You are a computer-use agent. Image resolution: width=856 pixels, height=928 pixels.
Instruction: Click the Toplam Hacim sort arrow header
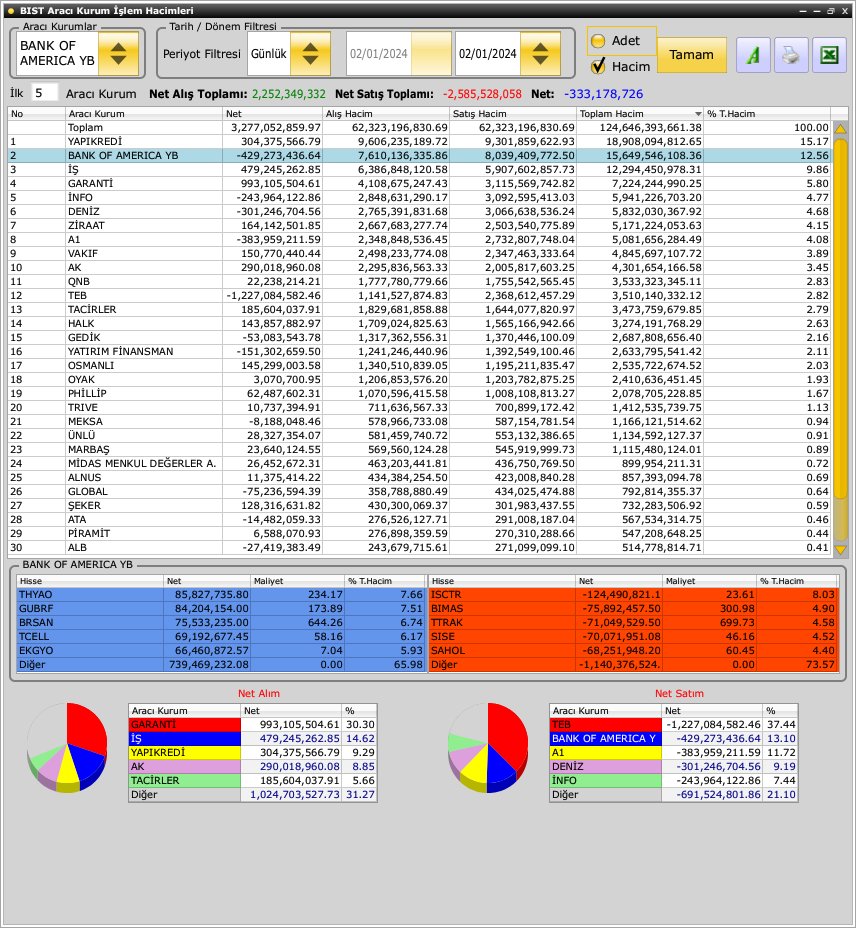click(640, 114)
